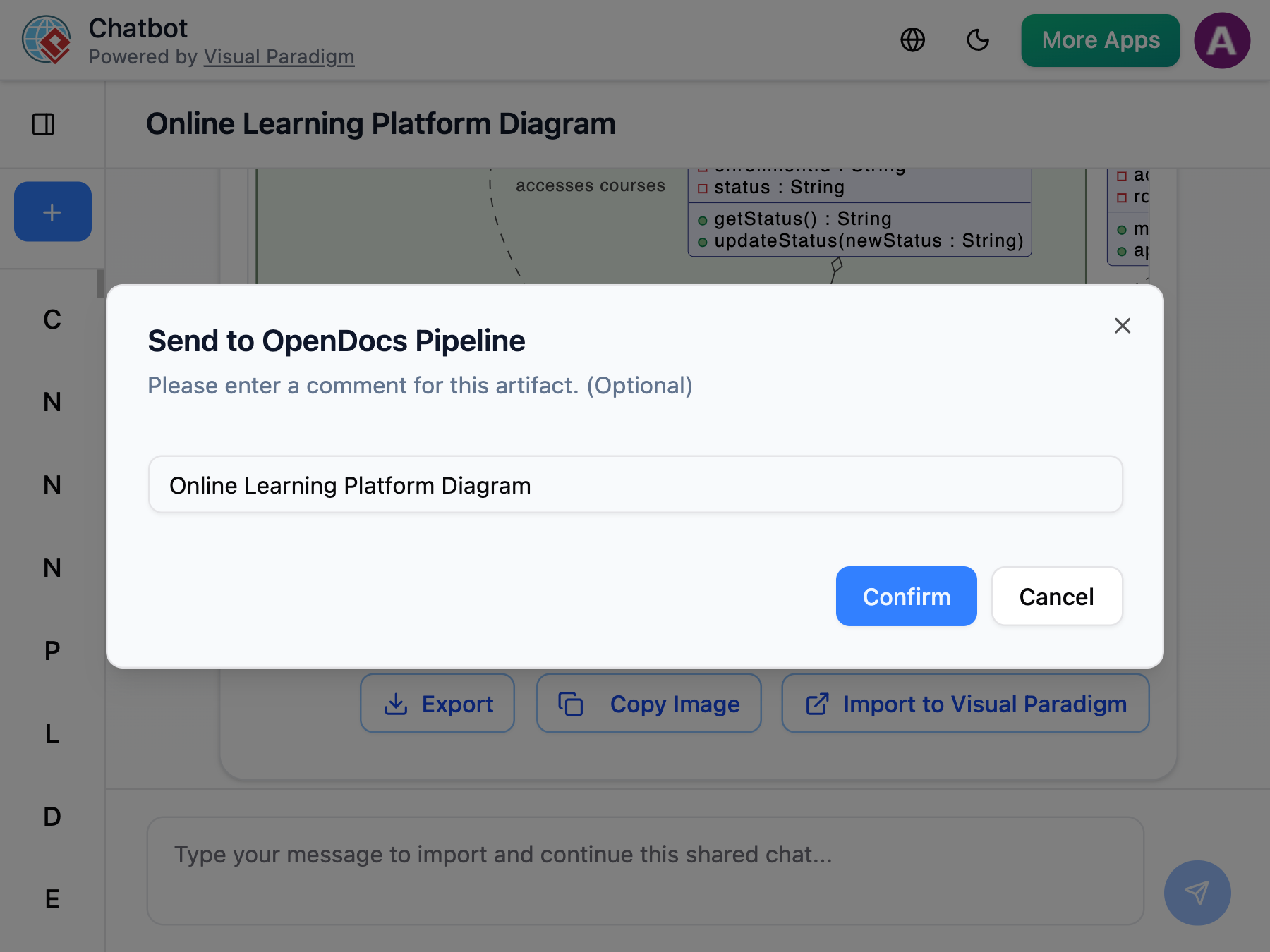Viewport: 1270px width, 952px height.
Task: Select the sidebar chat starting with C
Action: [x=50, y=320]
